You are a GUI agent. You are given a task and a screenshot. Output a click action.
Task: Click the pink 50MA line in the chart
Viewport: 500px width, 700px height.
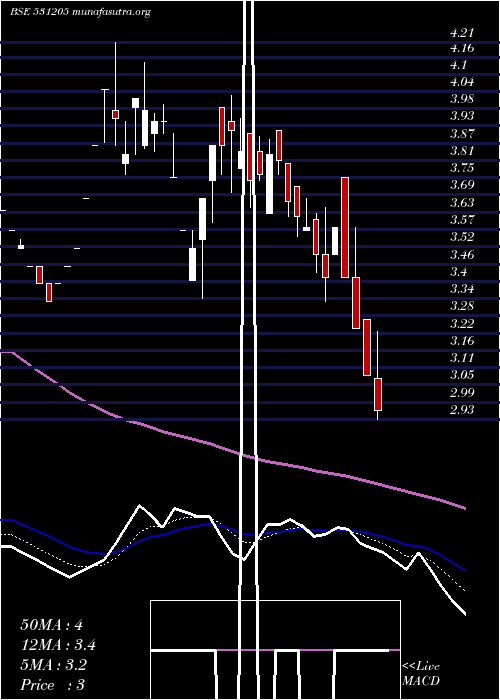point(232,450)
